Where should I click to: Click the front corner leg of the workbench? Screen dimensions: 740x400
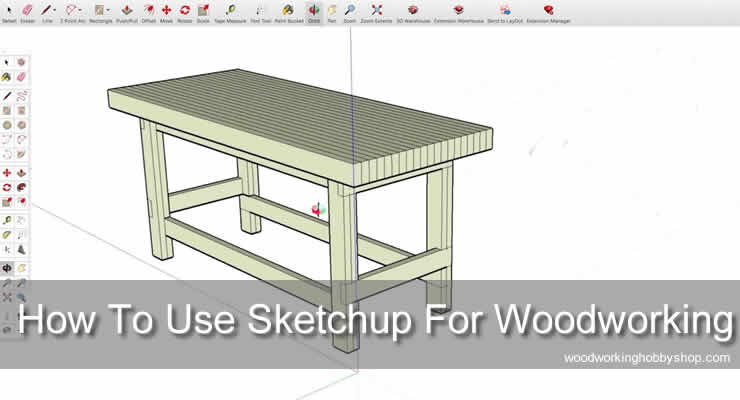(344, 267)
